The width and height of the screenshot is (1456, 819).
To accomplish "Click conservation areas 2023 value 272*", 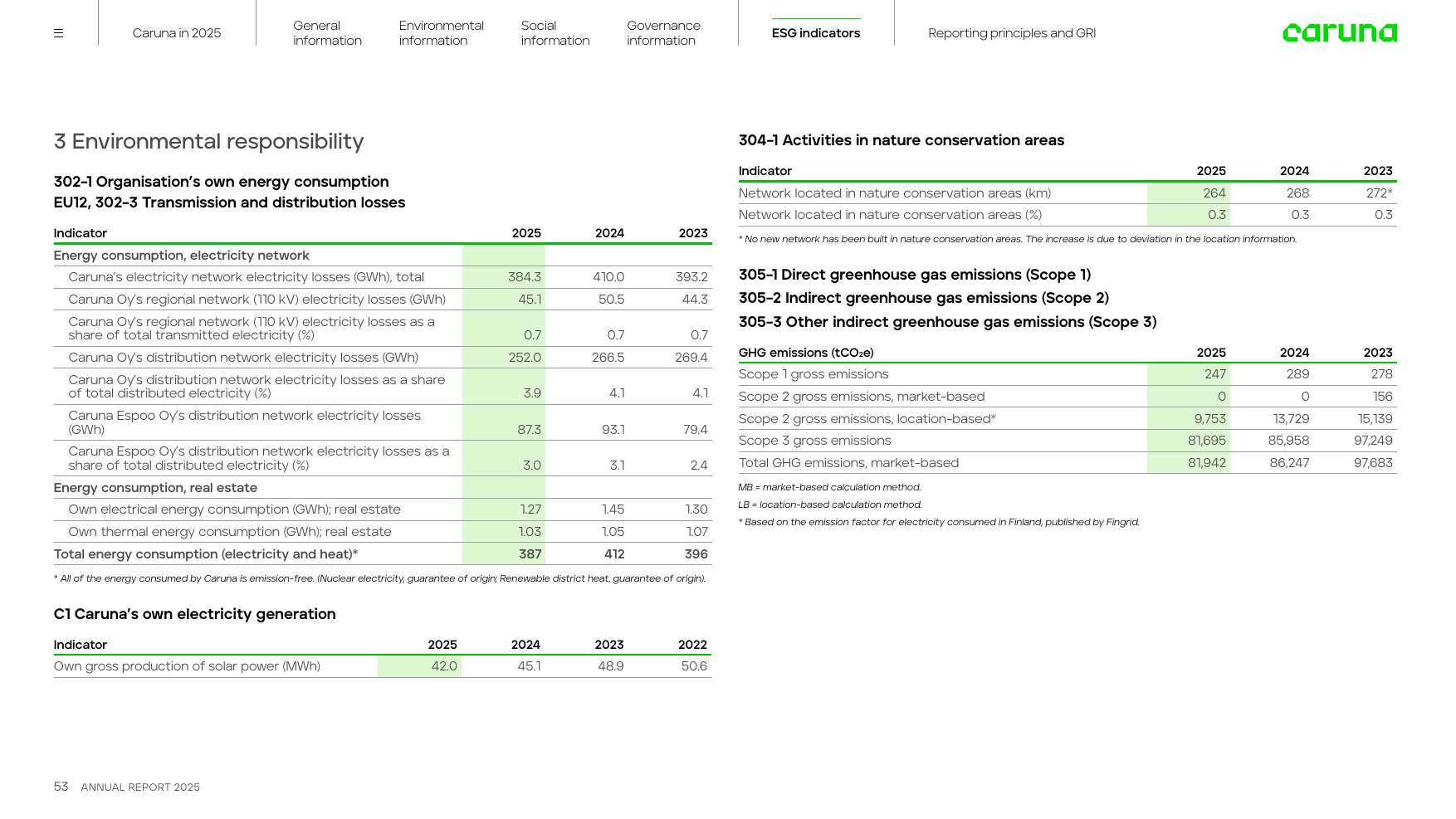I will pyautogui.click(x=1380, y=193).
